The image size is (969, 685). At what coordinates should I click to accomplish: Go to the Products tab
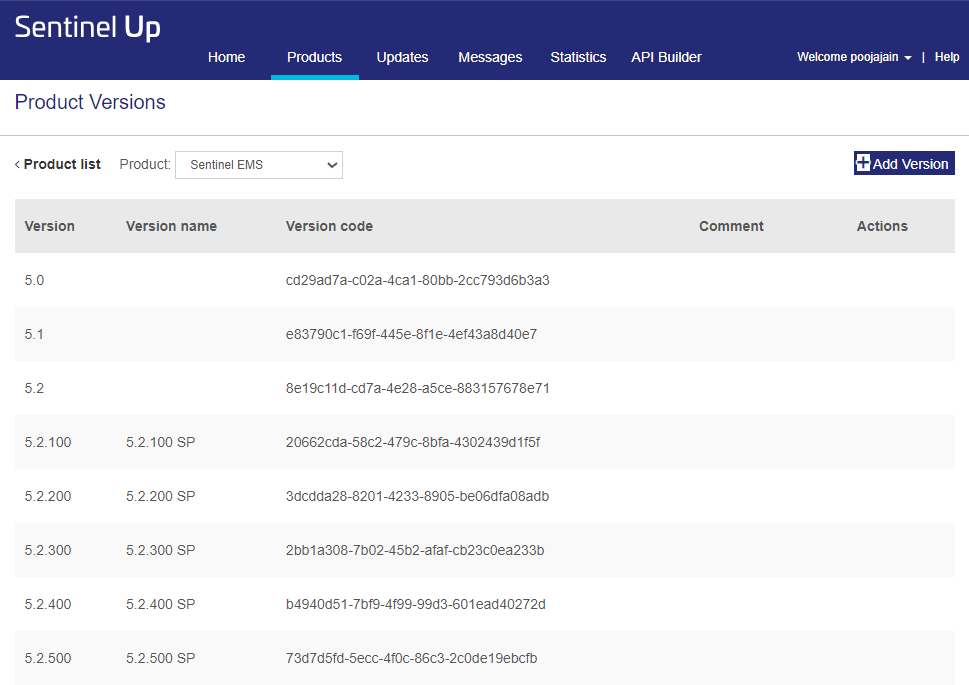click(x=314, y=57)
